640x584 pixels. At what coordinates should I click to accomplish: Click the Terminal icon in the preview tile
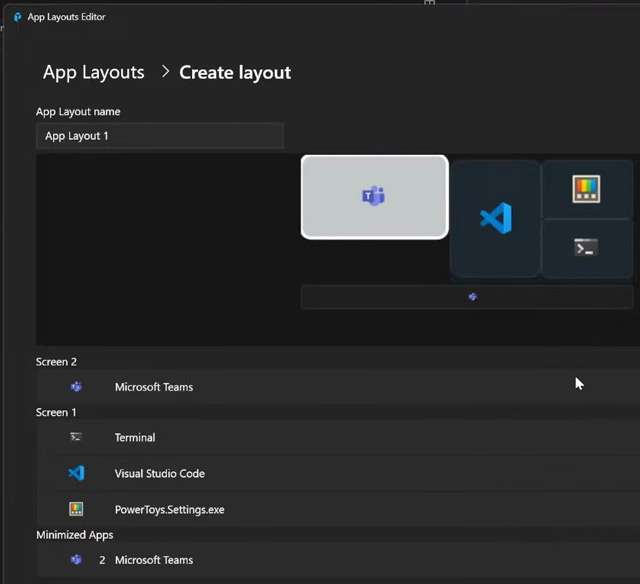pos(586,247)
